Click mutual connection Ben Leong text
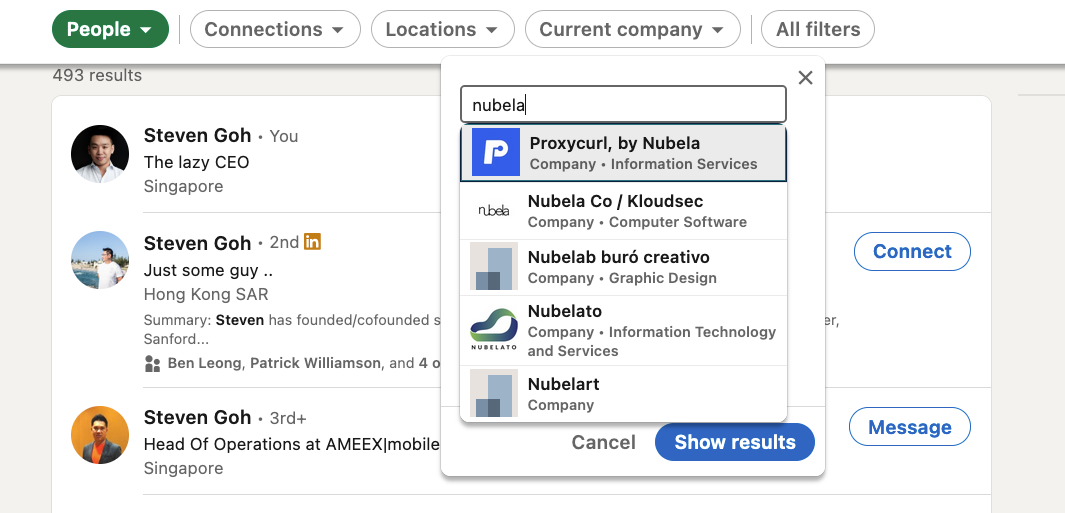 pyautogui.click(x=204, y=364)
